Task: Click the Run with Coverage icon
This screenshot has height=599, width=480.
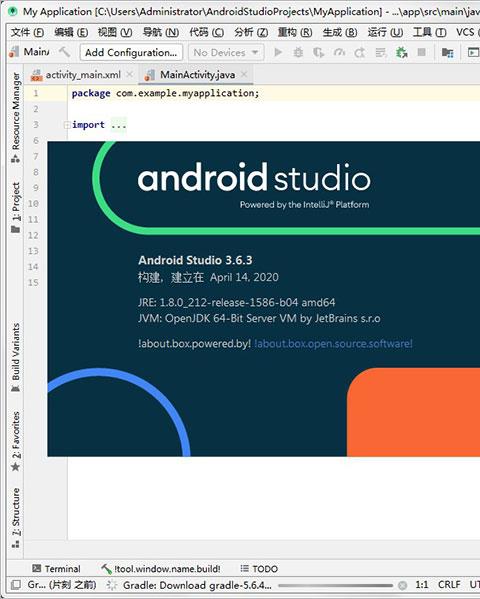Action: 319,52
